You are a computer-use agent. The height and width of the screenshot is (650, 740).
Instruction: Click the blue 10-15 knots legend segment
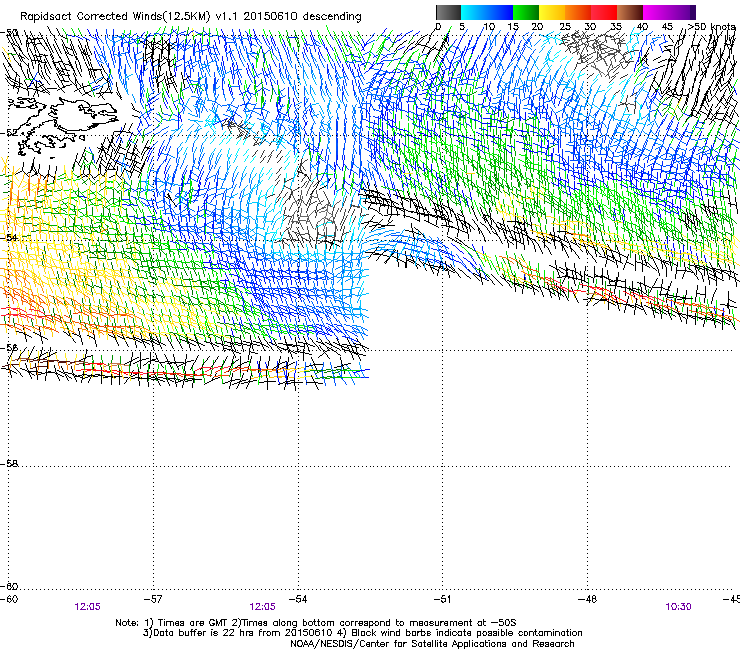click(500, 12)
